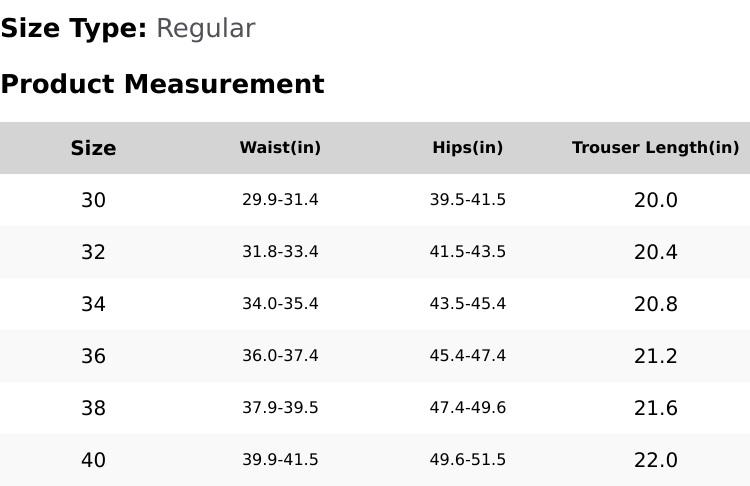The image size is (750, 486).
Task: Select waist value 39.9-41.5
Action: [280, 460]
